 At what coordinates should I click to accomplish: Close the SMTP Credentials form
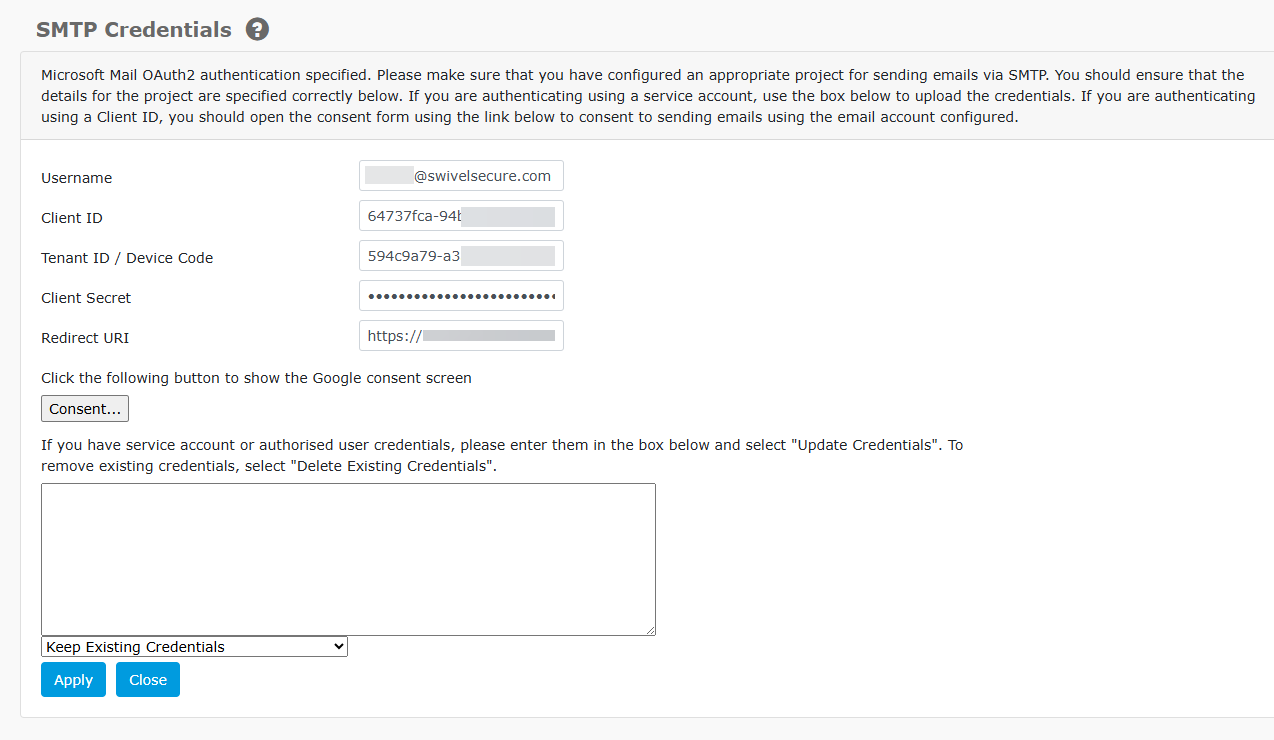coord(147,679)
